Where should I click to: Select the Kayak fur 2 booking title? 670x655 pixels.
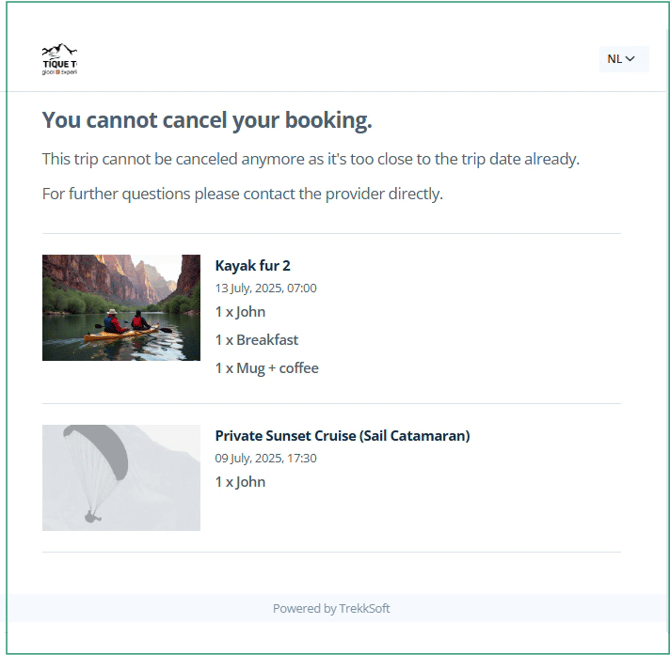[x=252, y=266]
